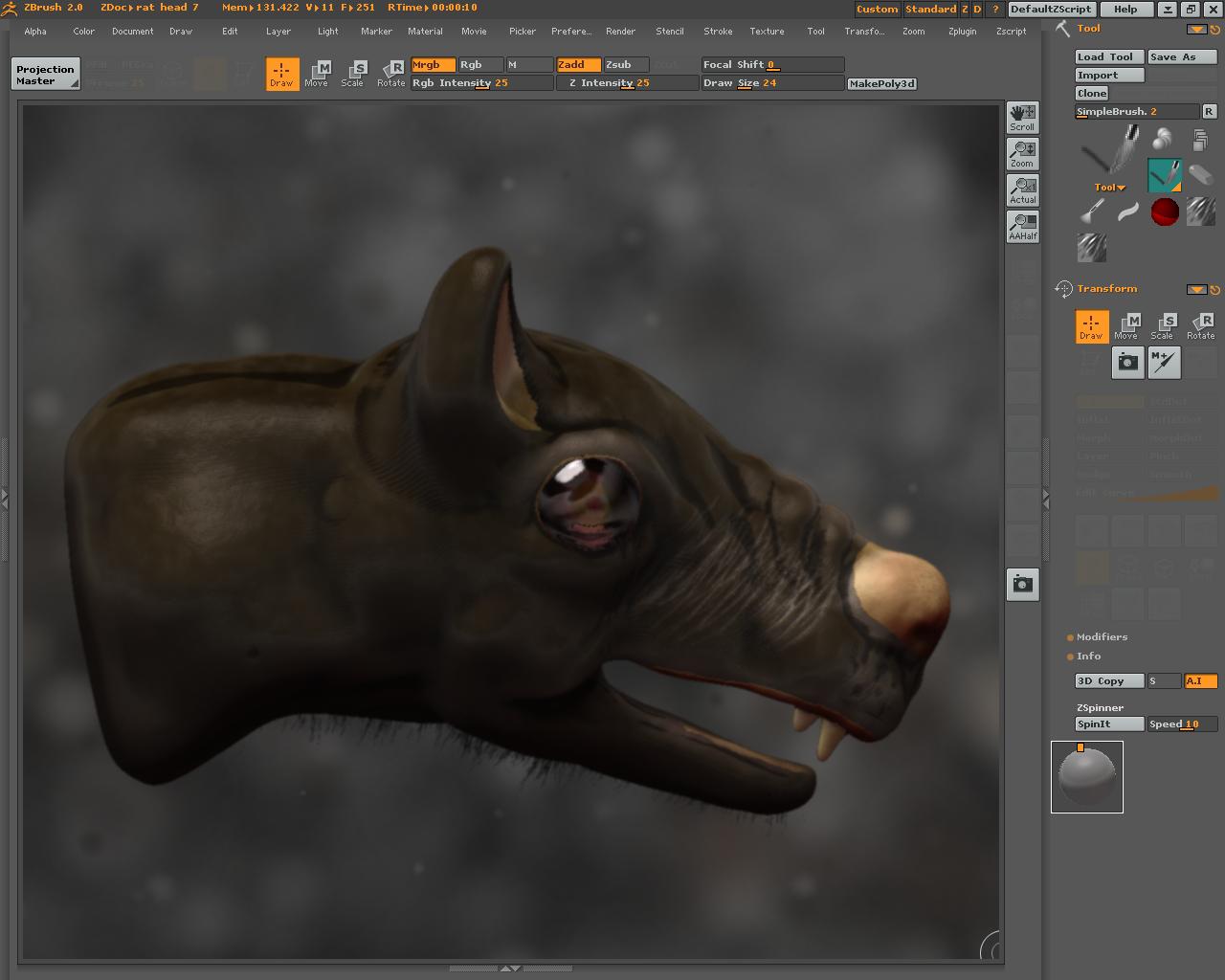Click the Load Tool button

click(x=1109, y=57)
